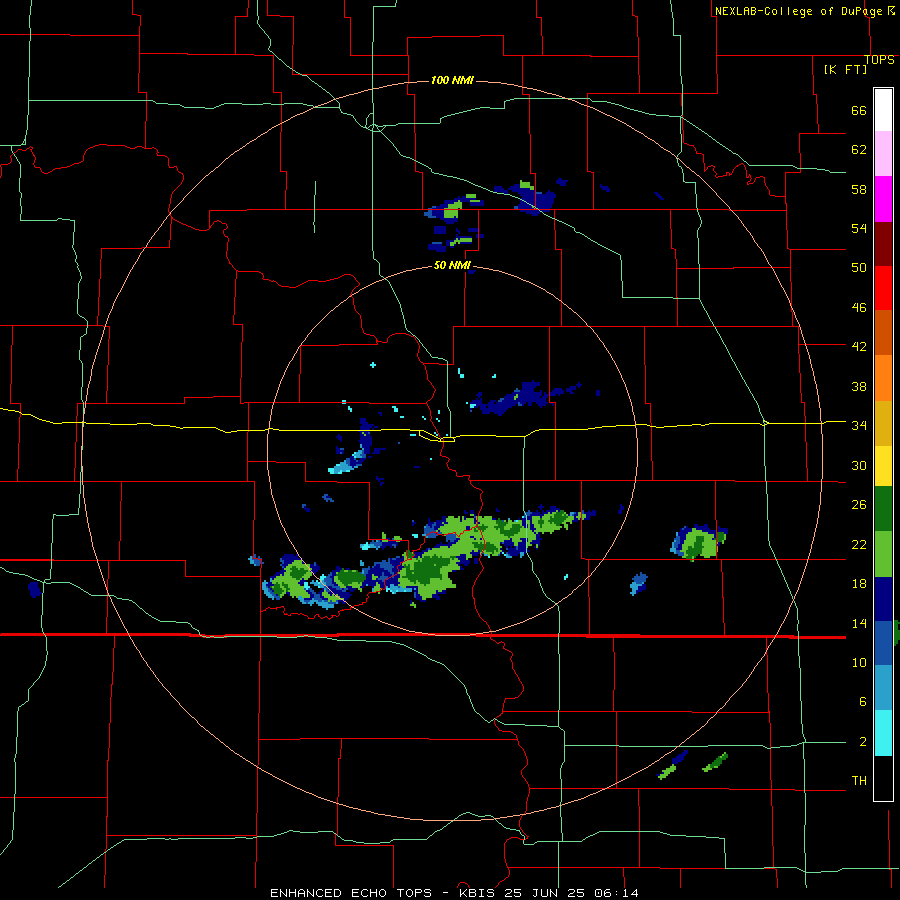Click the 18 legend value
This screenshot has height=900, width=900.
pos(859,584)
